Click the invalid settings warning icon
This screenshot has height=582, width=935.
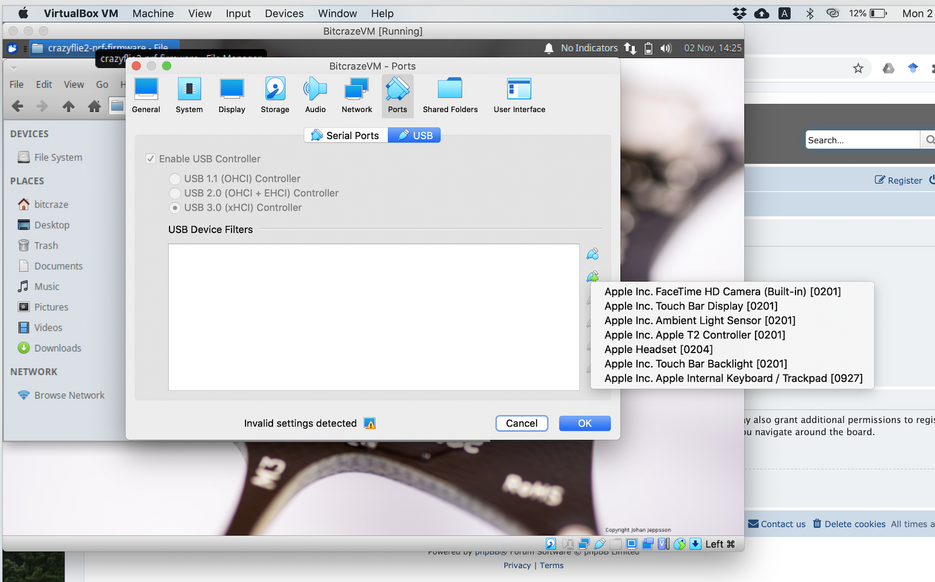pyautogui.click(x=370, y=424)
